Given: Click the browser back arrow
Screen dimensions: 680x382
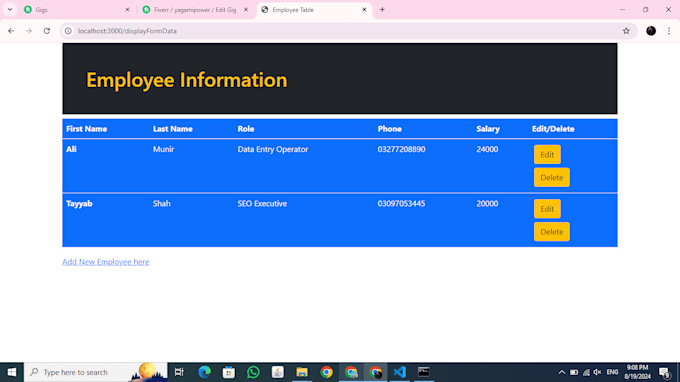Looking at the screenshot, I should coord(11,31).
